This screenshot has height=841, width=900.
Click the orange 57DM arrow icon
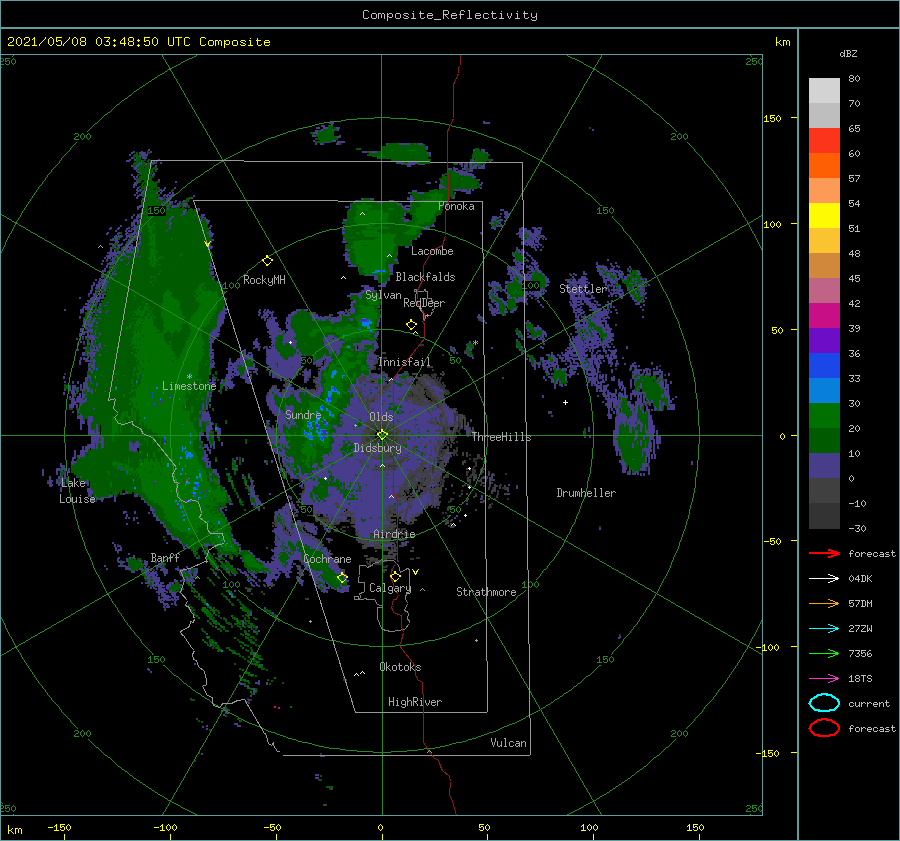coord(824,603)
